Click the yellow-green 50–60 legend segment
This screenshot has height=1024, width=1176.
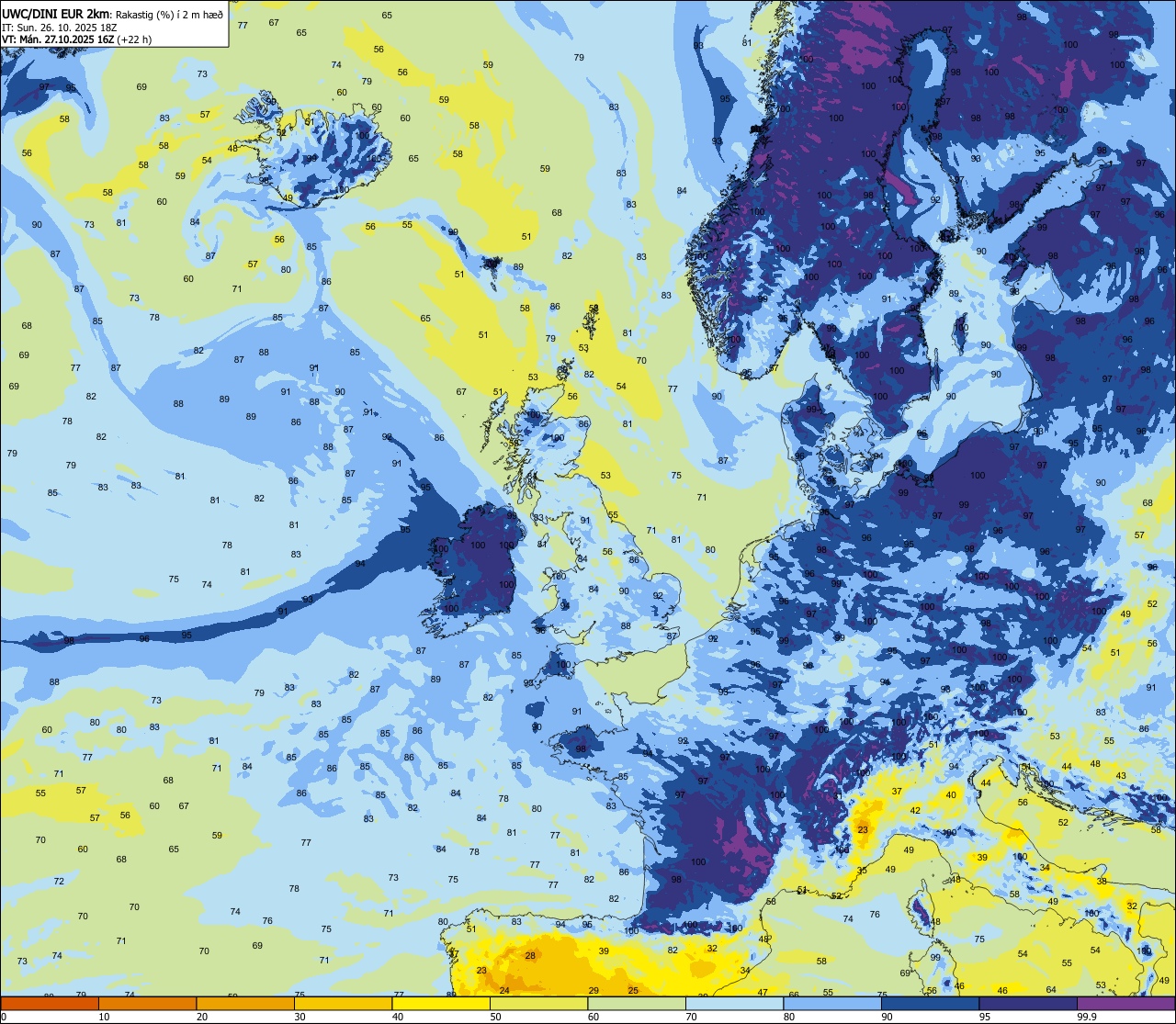538,1003
